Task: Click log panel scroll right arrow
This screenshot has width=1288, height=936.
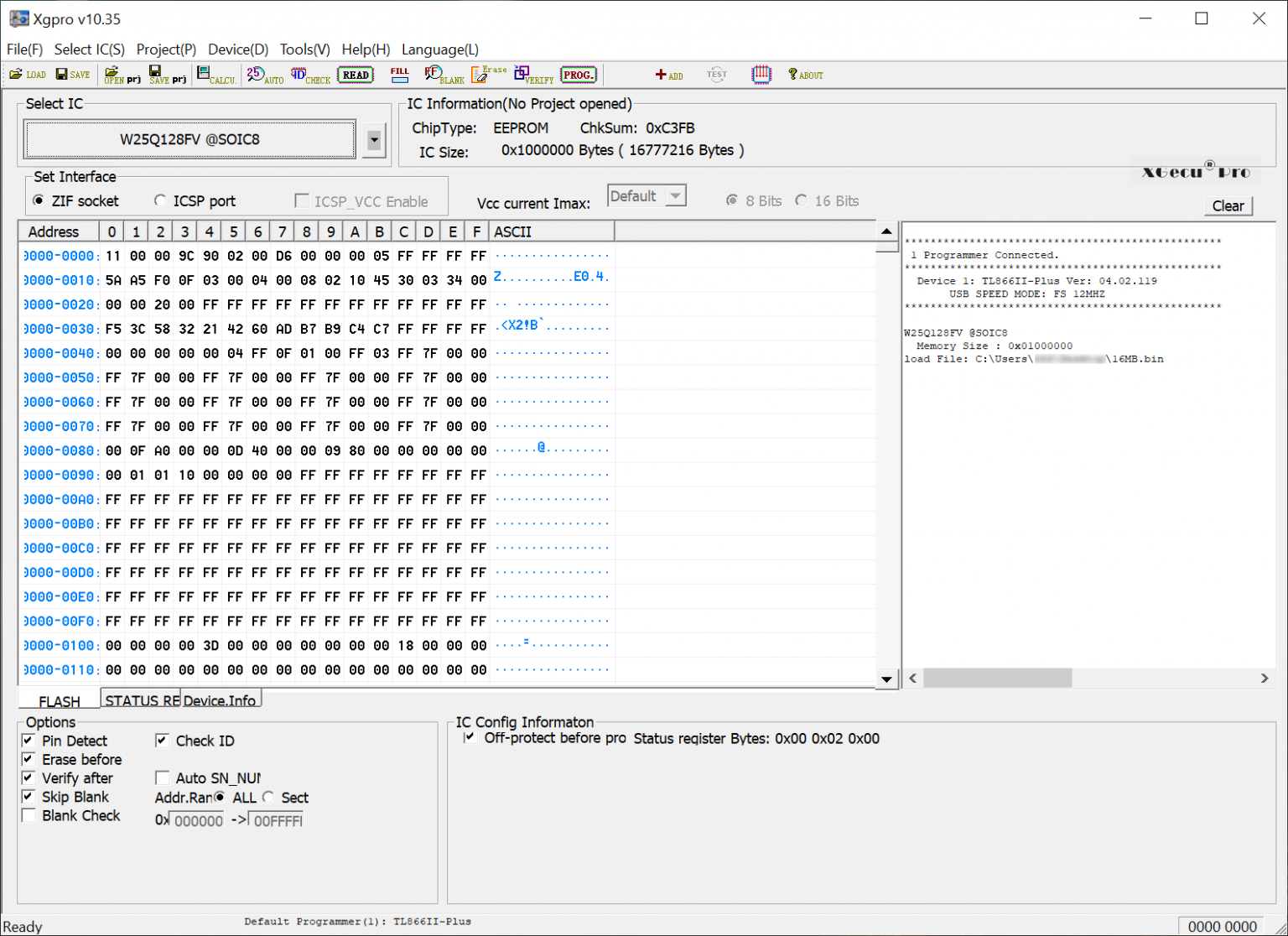Action: [x=1265, y=678]
